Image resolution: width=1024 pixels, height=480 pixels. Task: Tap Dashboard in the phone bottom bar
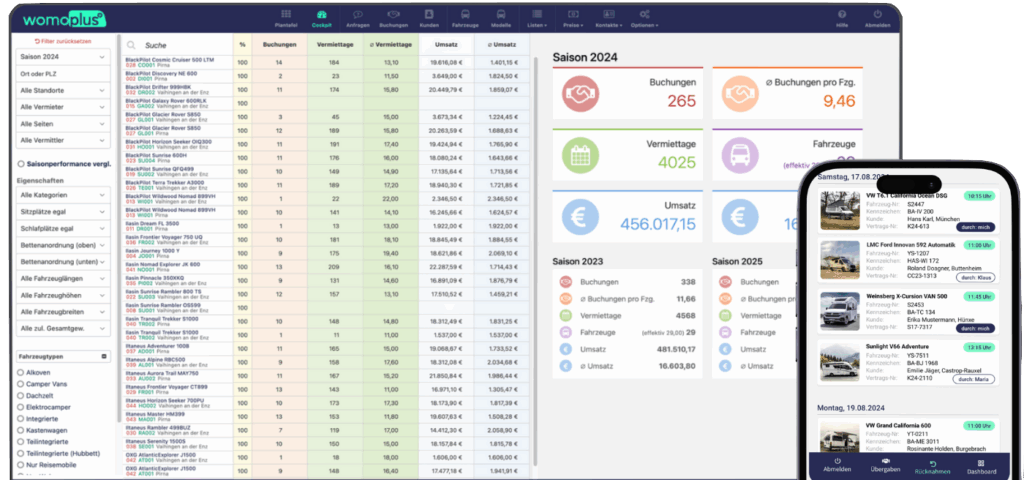pyautogui.click(x=981, y=465)
